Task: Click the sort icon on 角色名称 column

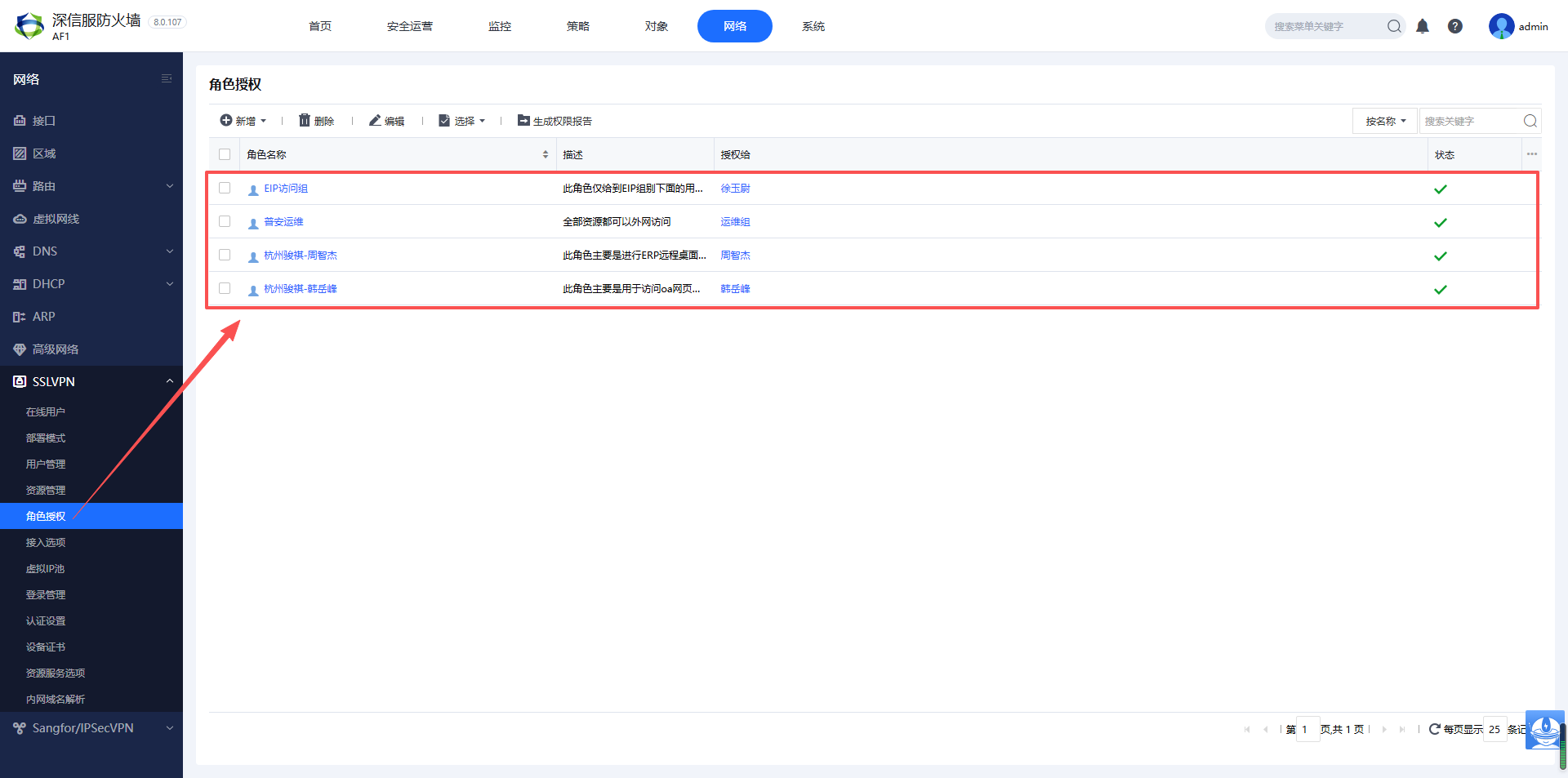Action: [546, 154]
